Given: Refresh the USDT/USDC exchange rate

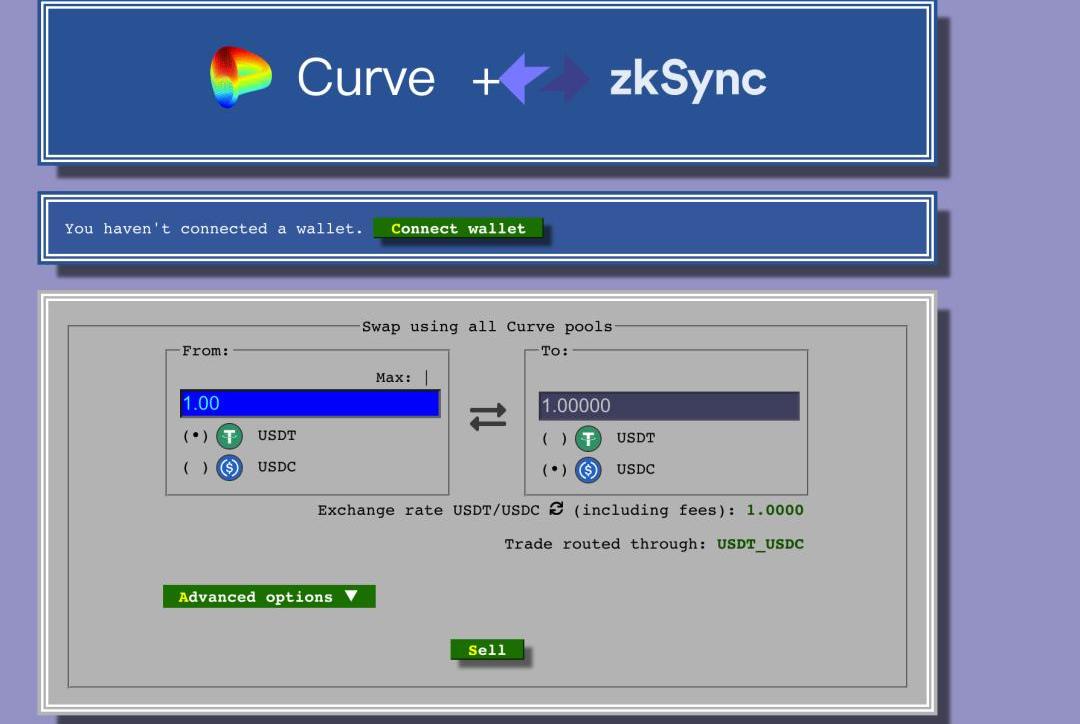Looking at the screenshot, I should [x=557, y=508].
